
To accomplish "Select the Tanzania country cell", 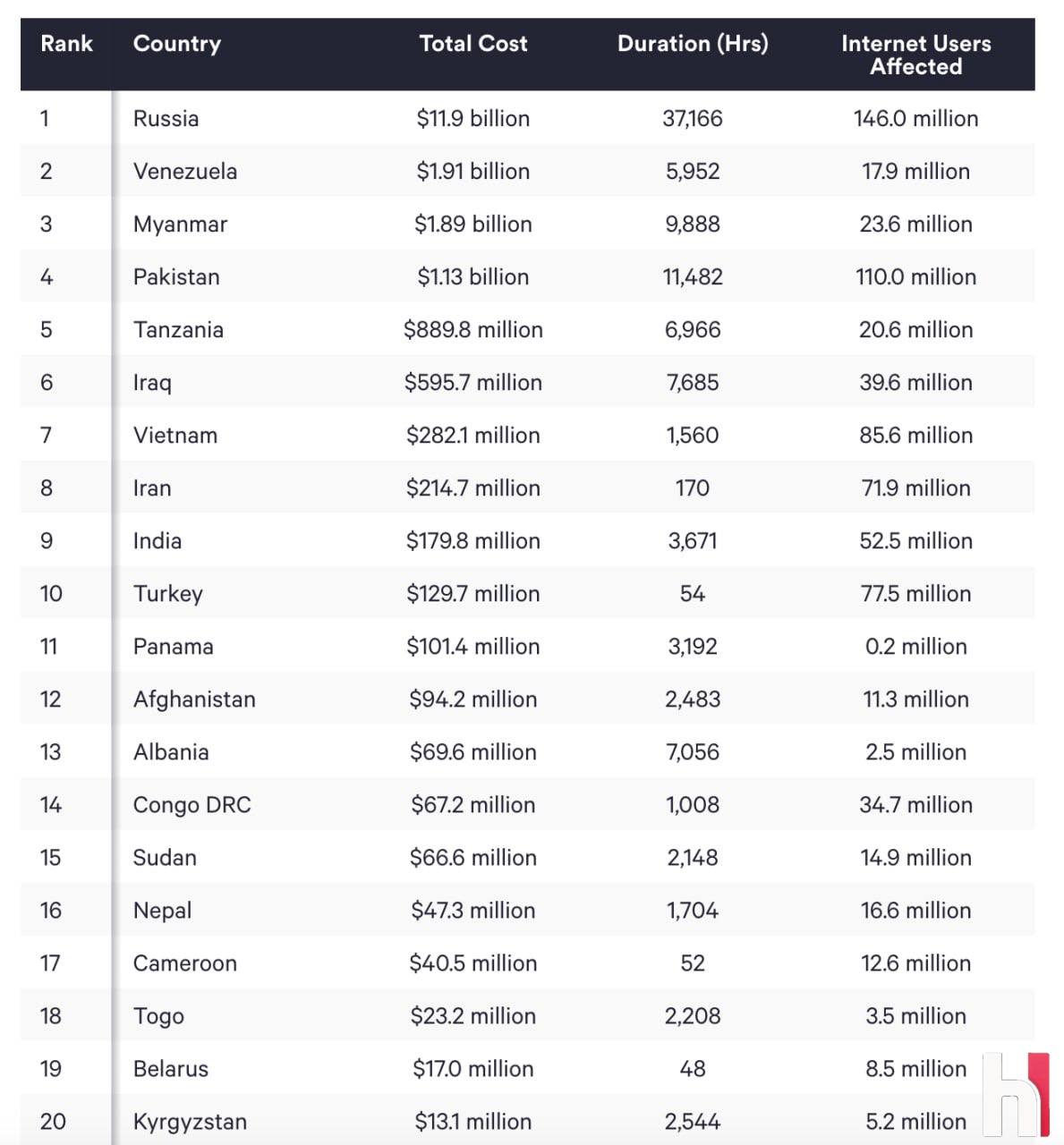I will tap(178, 330).
